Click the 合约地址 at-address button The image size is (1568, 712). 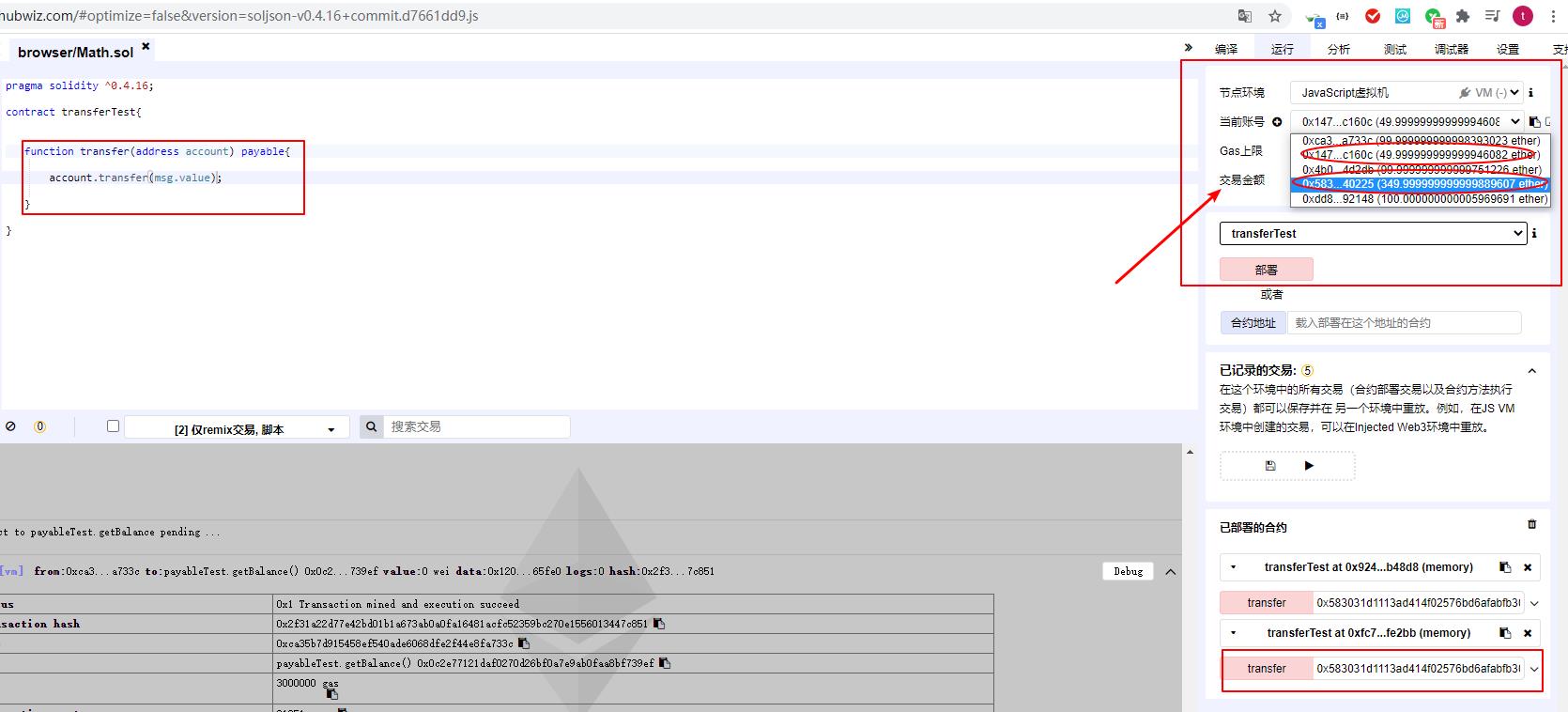tap(1253, 322)
